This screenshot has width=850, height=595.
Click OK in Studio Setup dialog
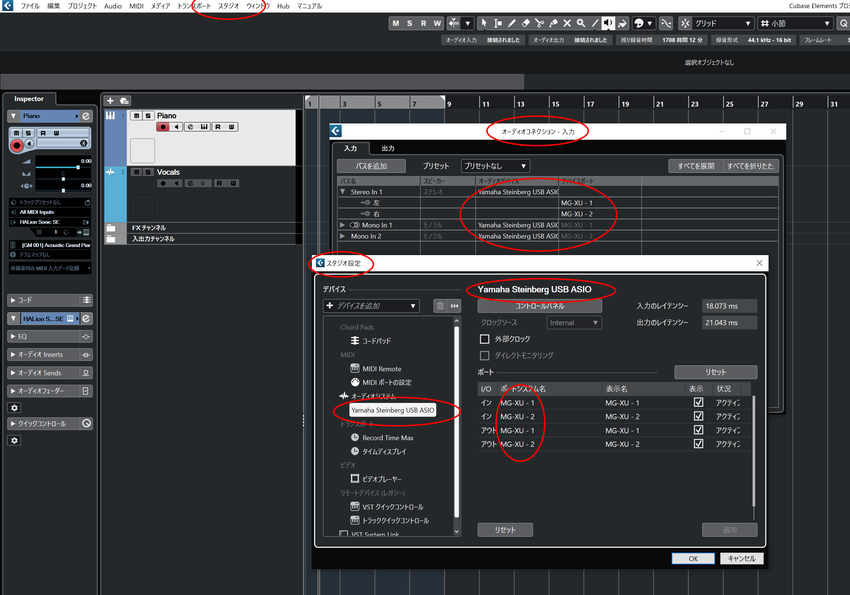(x=693, y=559)
